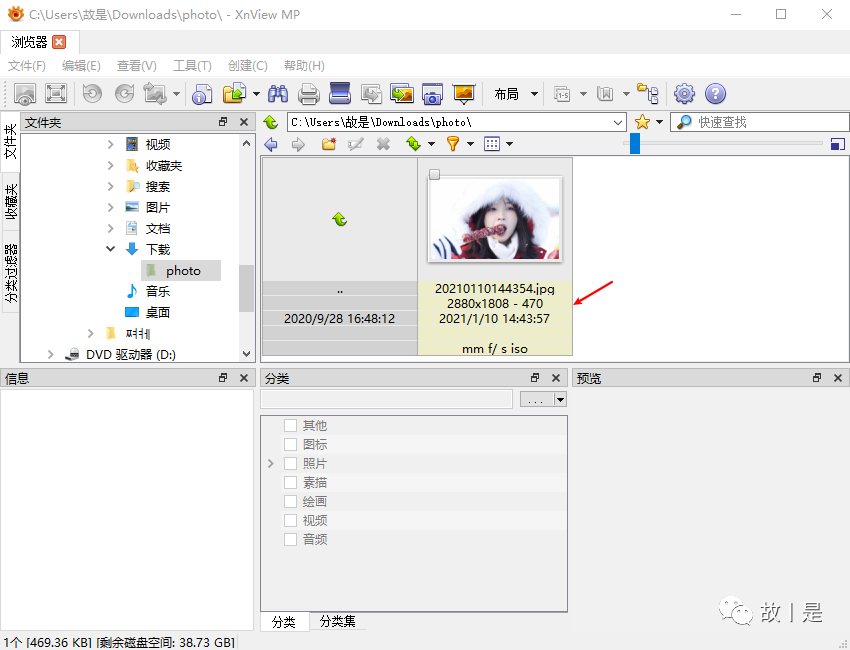Open the address path dropdown
The width and height of the screenshot is (850, 650).
618,122
